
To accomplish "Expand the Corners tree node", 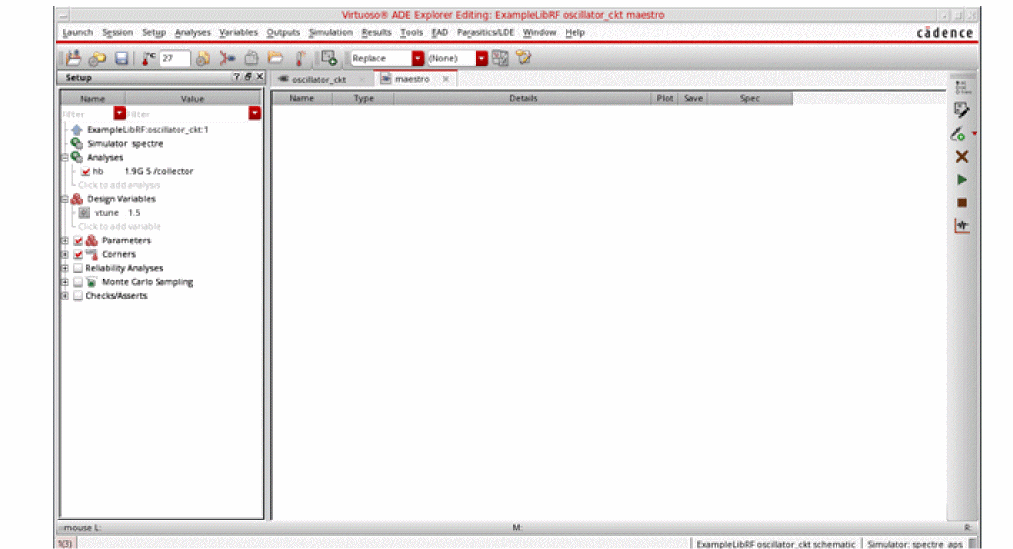I will pyautogui.click(x=65, y=254).
